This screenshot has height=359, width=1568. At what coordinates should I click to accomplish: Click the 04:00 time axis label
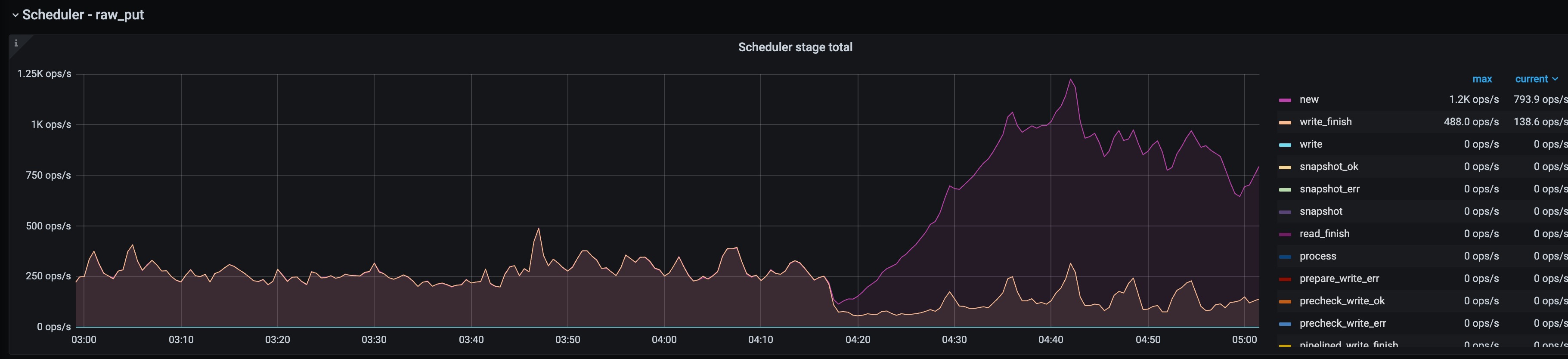664,340
